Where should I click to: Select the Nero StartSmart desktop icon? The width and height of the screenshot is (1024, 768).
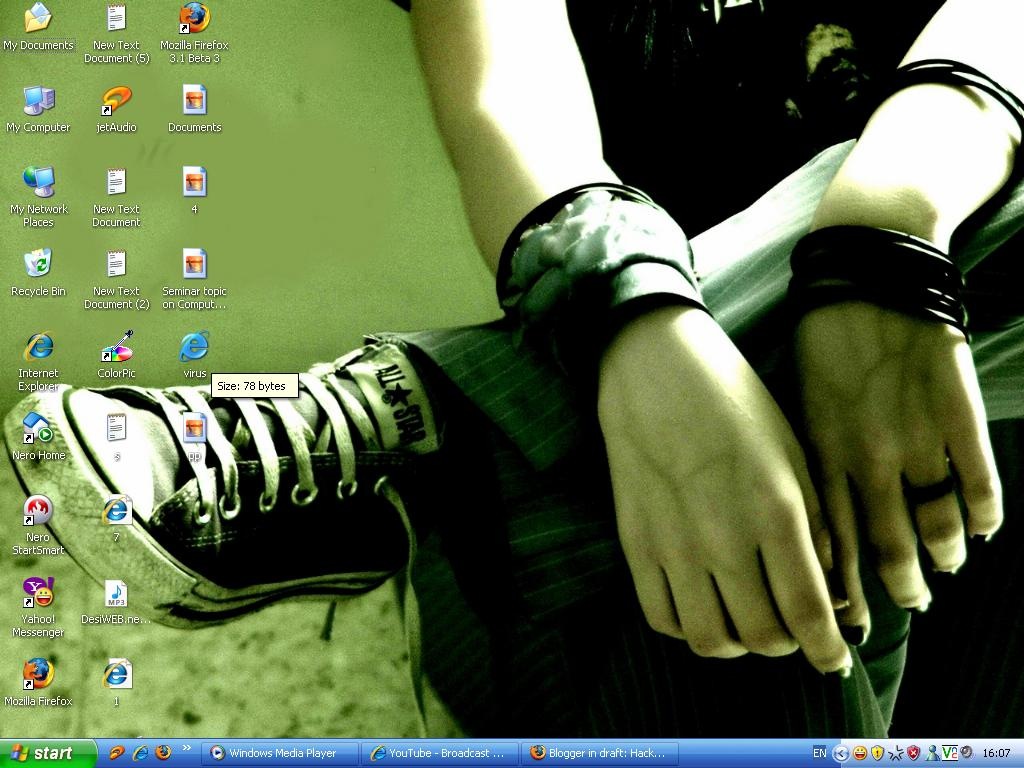click(38, 512)
